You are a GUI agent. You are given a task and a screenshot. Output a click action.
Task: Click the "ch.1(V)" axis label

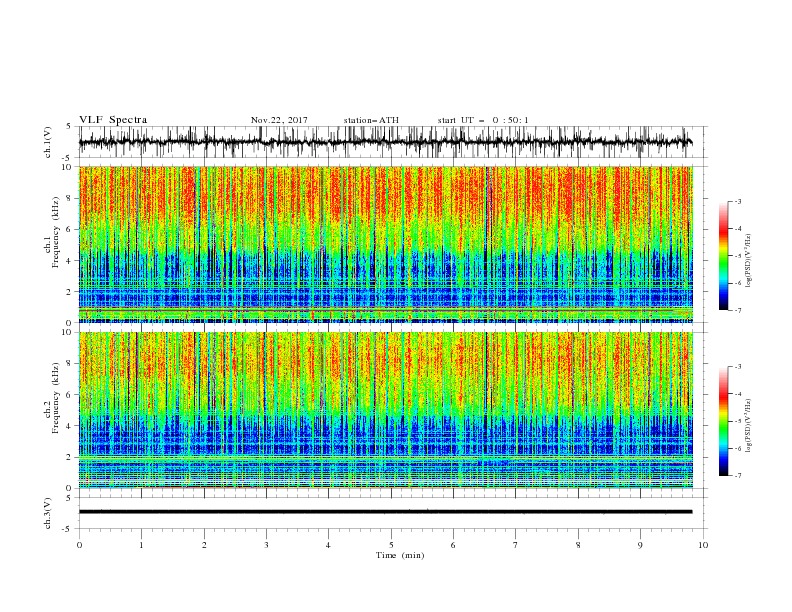point(48,142)
